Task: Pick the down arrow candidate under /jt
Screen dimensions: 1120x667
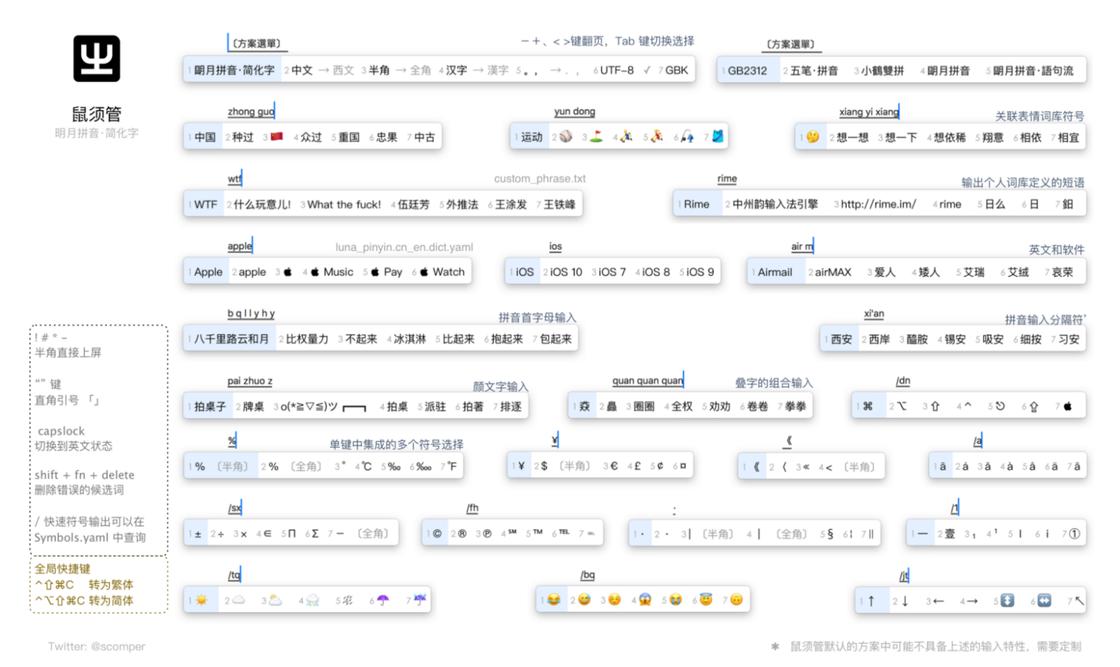Action: [x=904, y=601]
